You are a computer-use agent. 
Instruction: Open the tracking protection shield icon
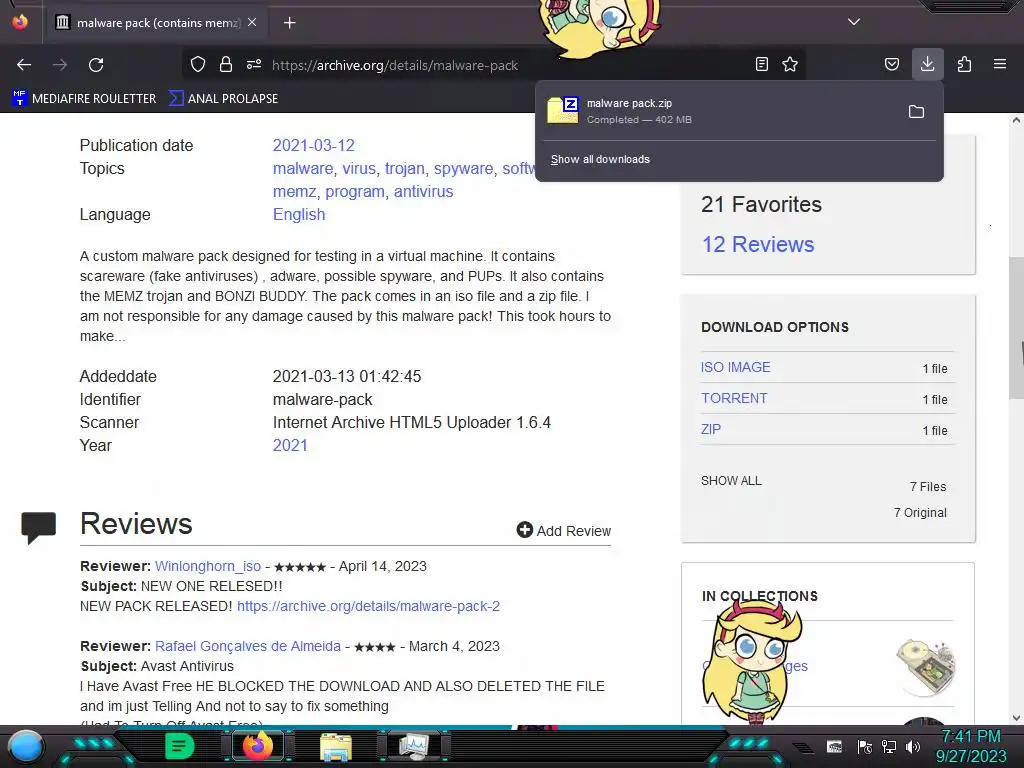click(198, 64)
